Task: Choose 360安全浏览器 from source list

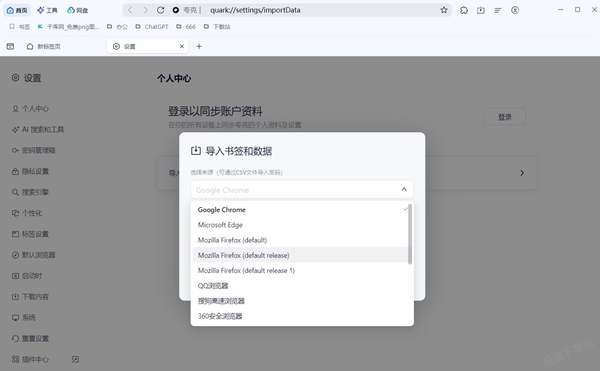Action: [300, 316]
